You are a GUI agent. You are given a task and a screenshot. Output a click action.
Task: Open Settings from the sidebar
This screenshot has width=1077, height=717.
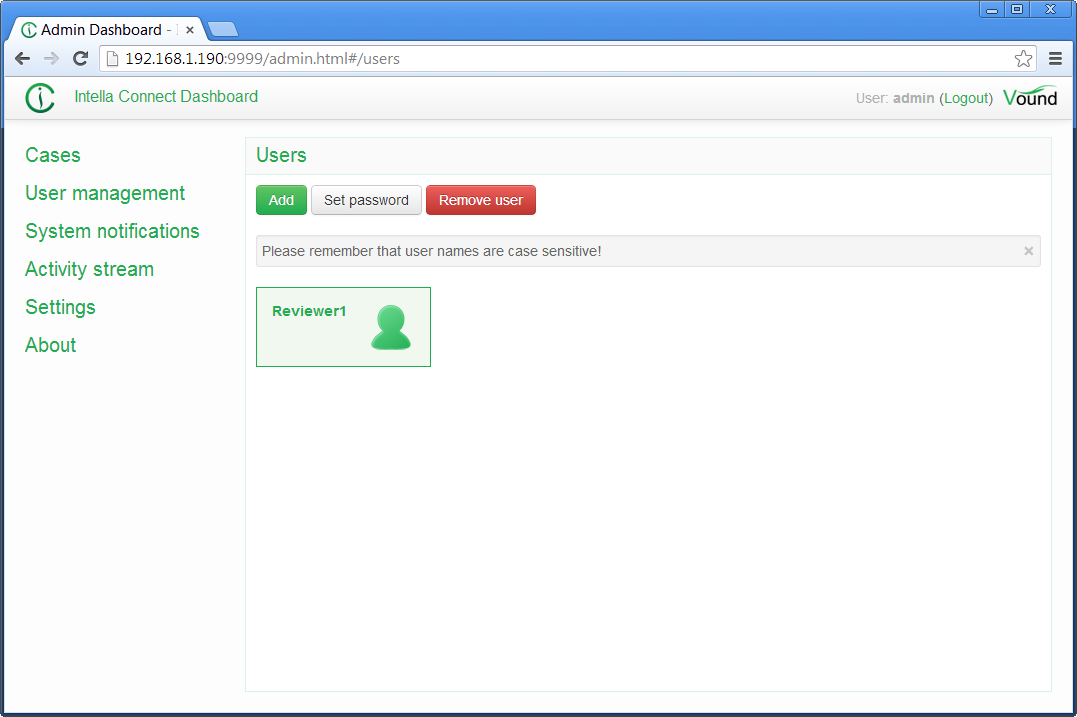(x=60, y=307)
